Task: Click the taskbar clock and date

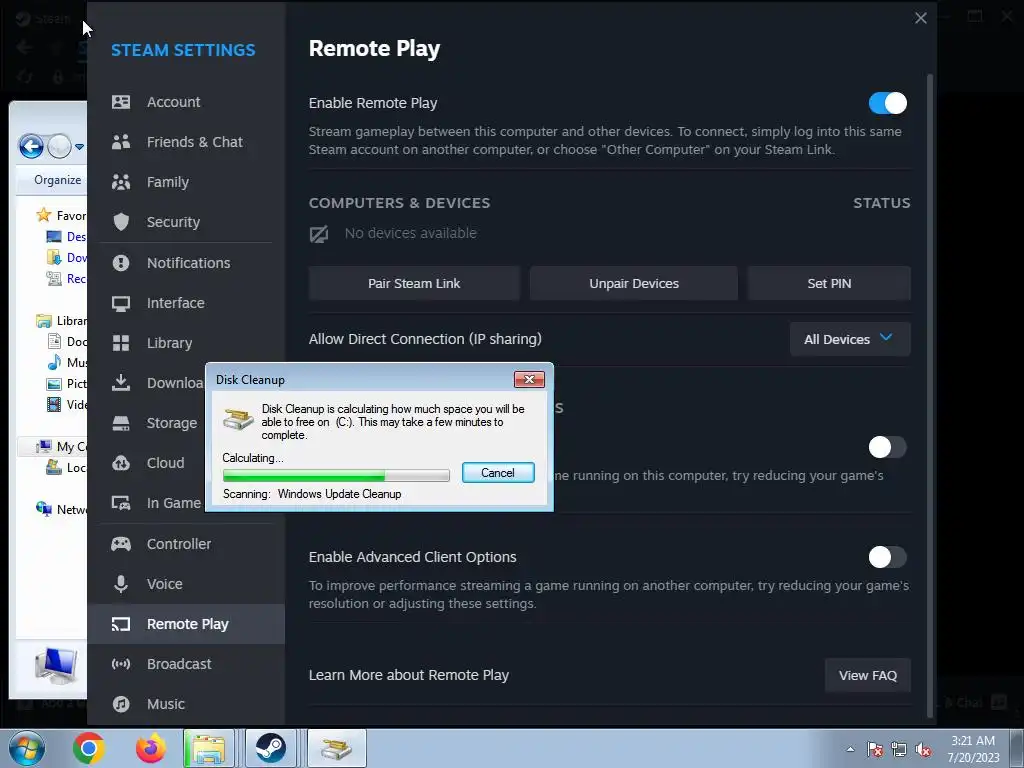Action: 973,749
